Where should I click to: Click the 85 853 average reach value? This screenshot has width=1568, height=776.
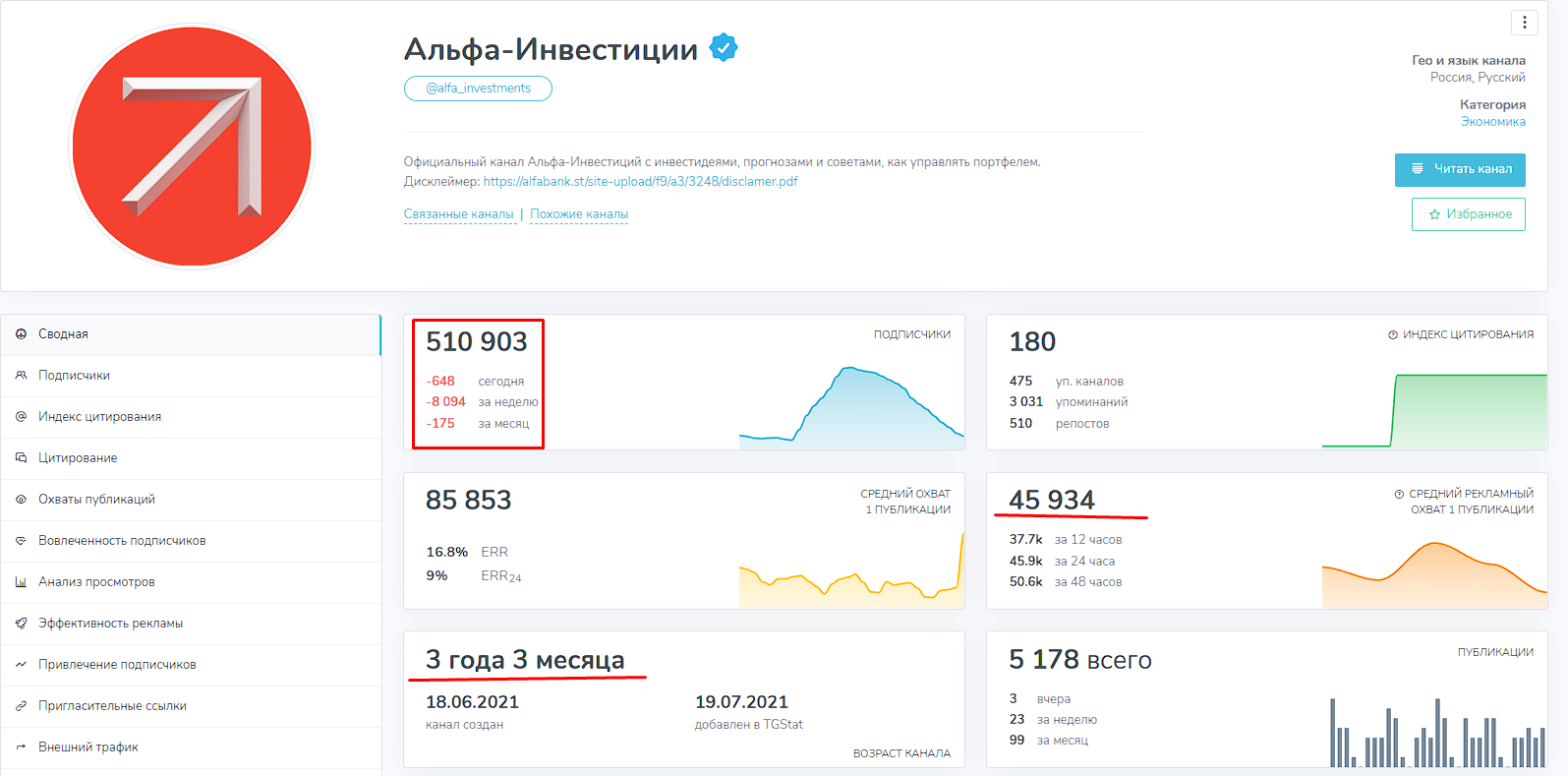(x=468, y=501)
